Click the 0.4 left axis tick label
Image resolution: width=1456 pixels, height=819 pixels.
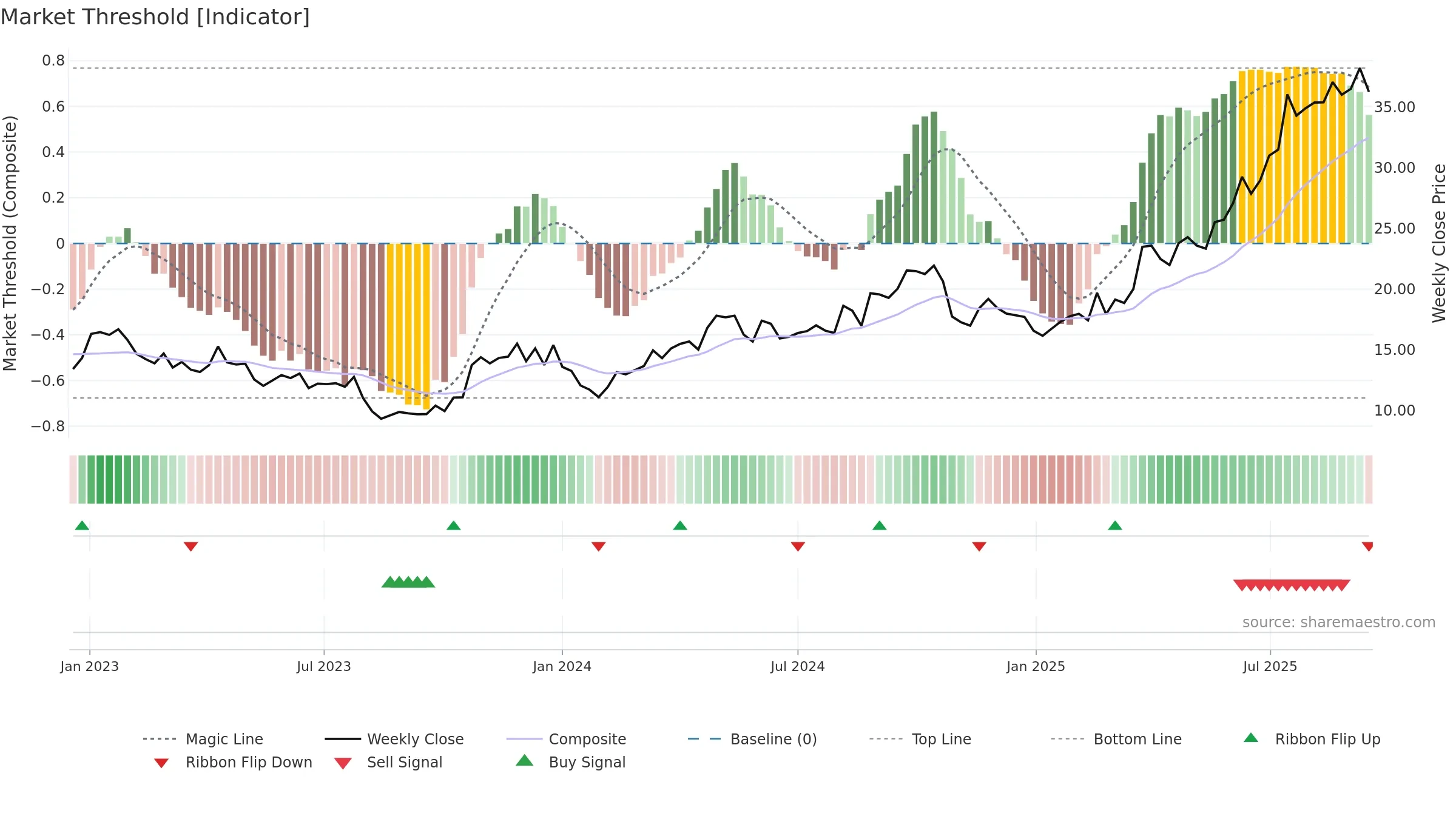click(53, 152)
